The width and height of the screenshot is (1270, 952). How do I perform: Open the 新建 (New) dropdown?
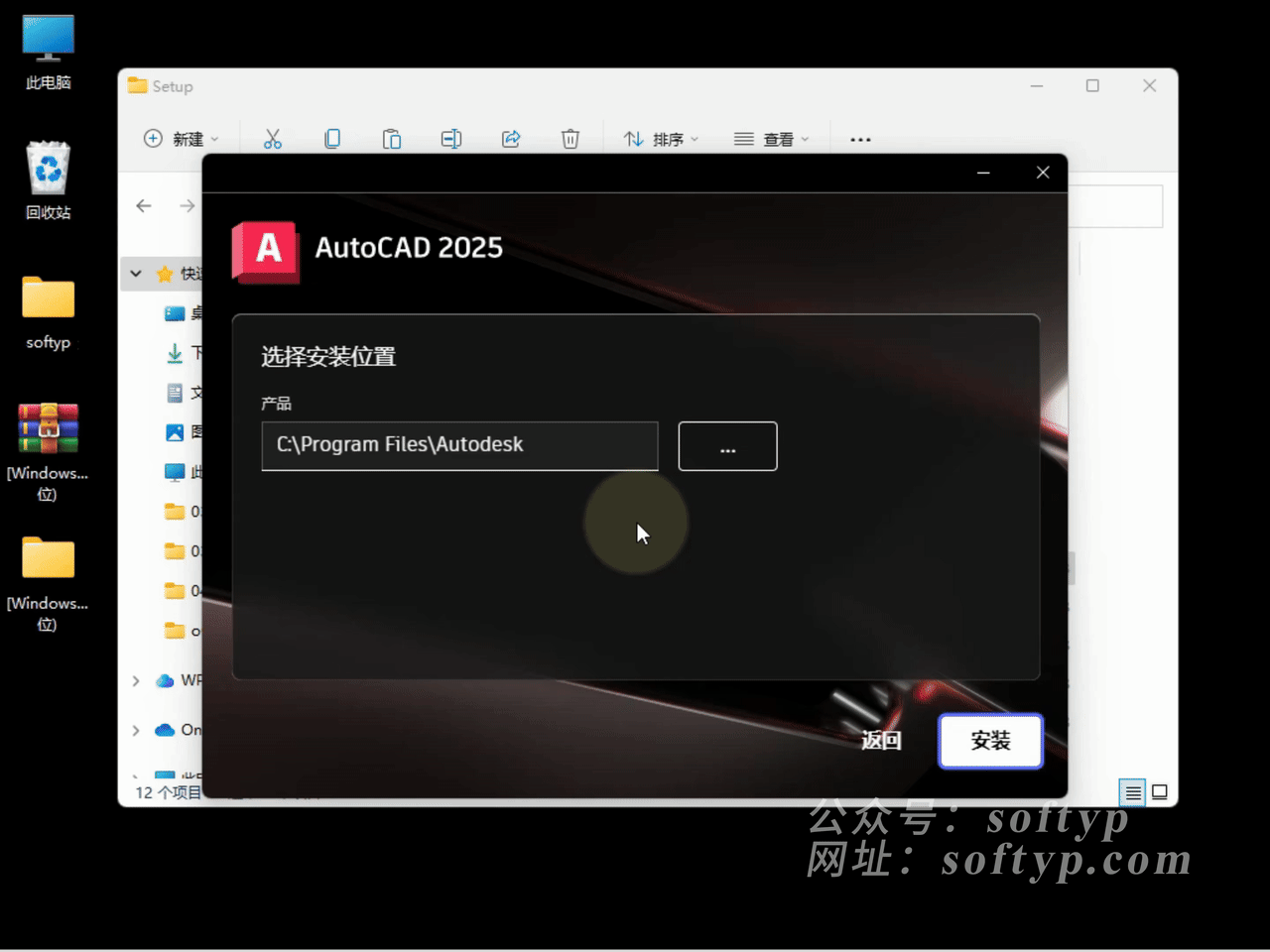(182, 139)
